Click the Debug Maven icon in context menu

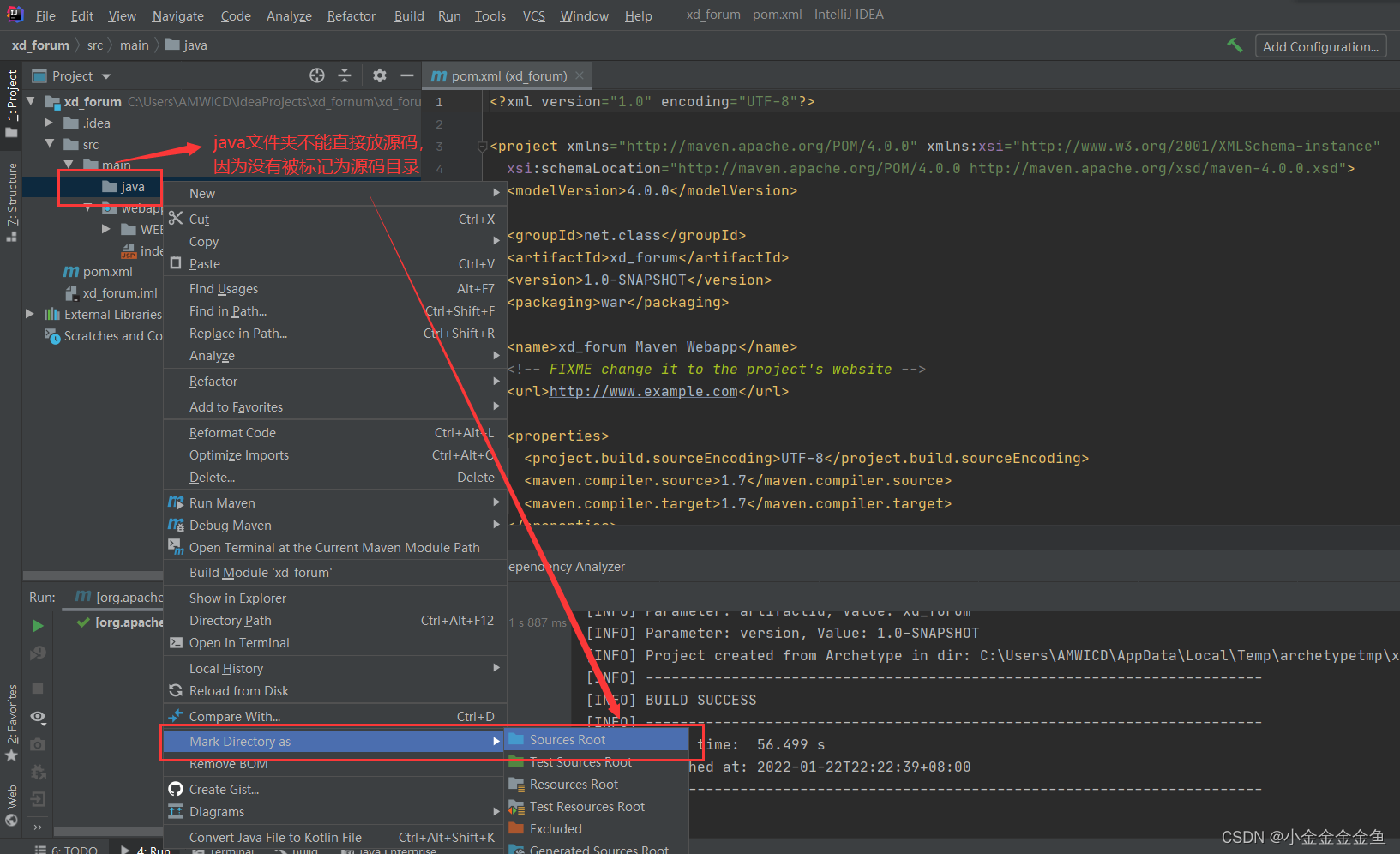[x=176, y=525]
